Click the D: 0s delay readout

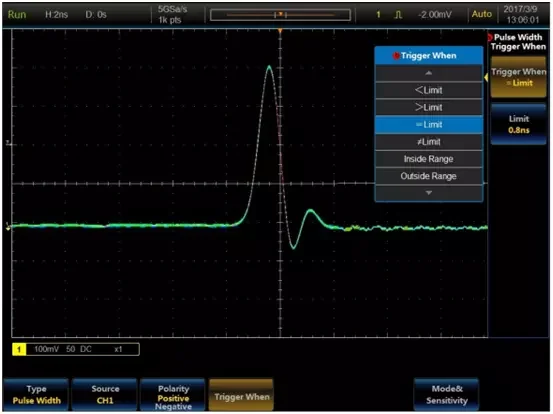96,14
